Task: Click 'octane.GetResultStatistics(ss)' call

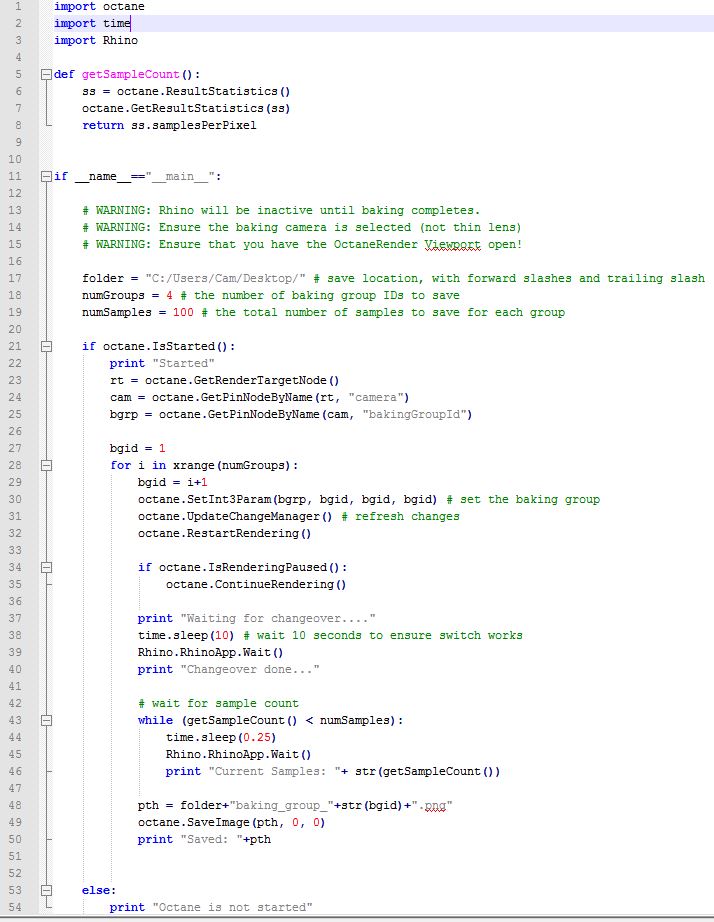Action: (186, 109)
